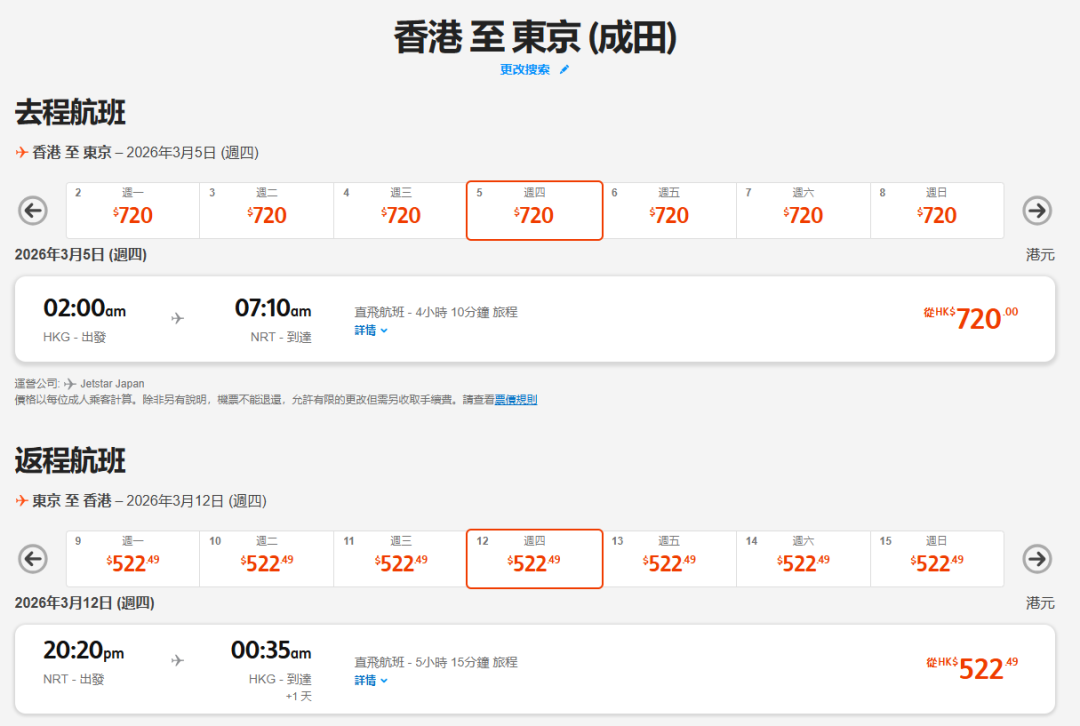Click the 00:35am arrival time text
Screen dimensions: 1080x726
(271, 650)
